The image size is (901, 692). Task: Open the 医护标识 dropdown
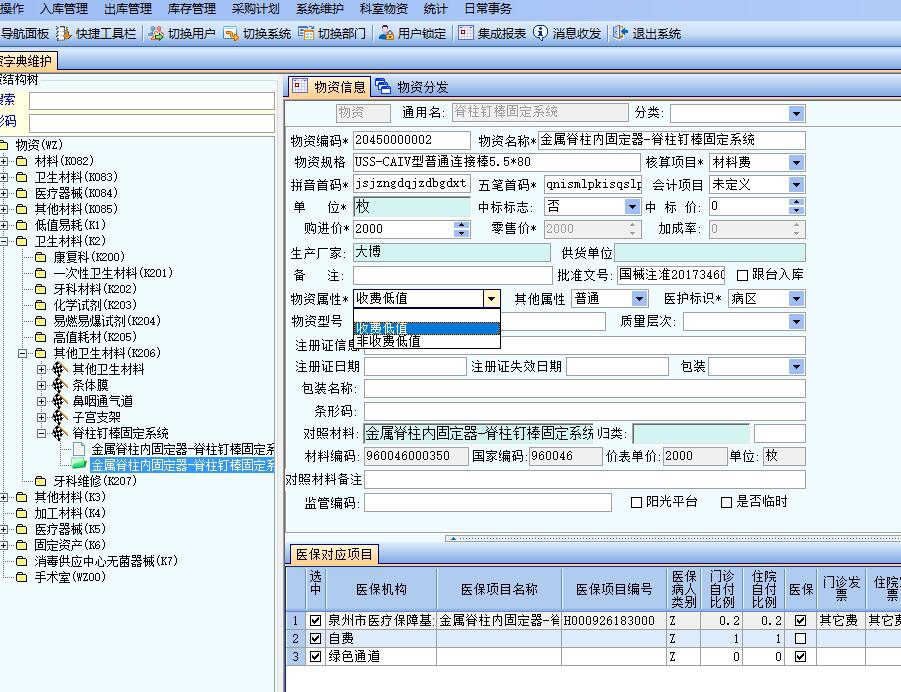coord(796,299)
